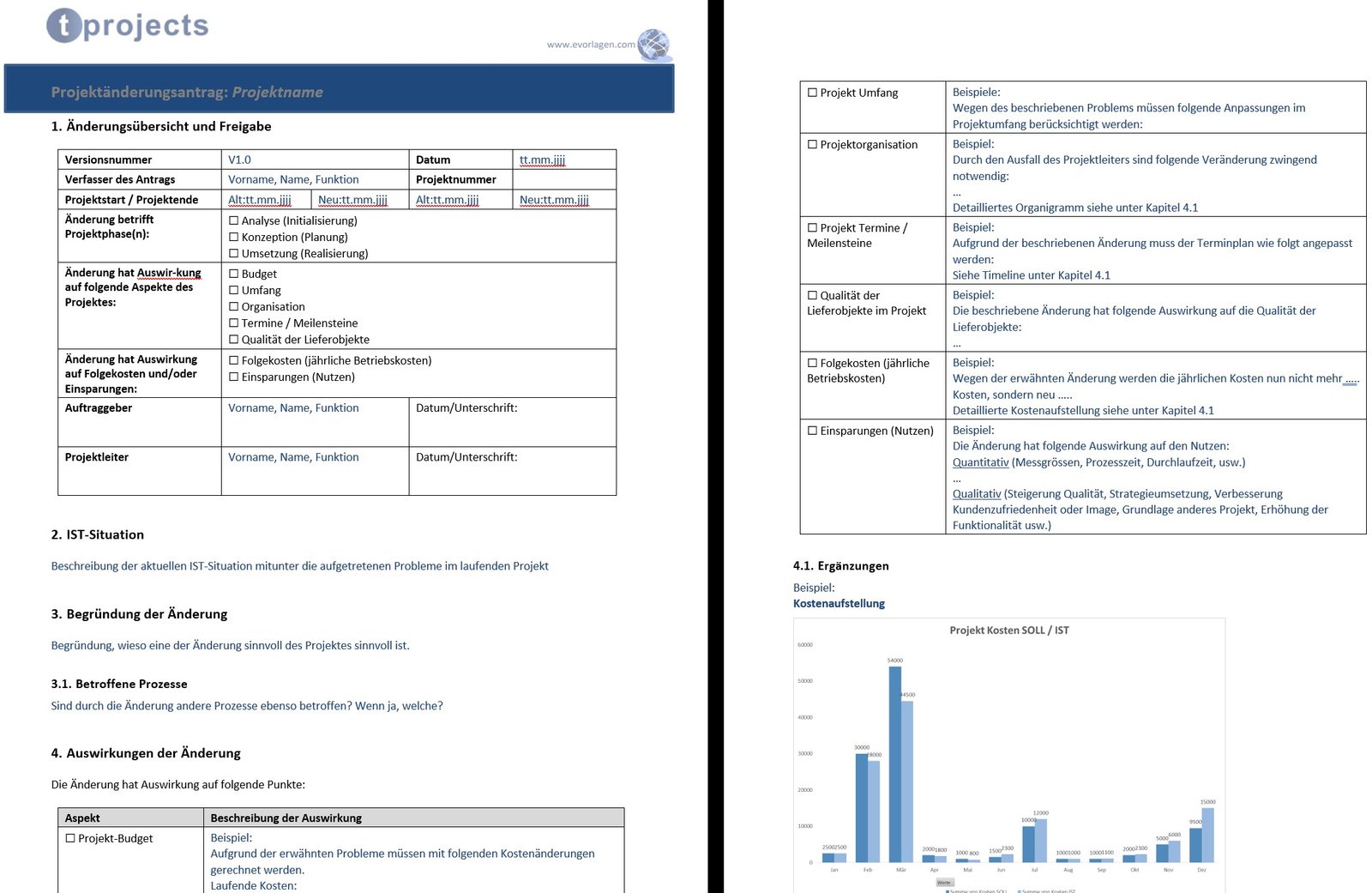Check Folgekosten checkbox in the Aspekt table
This screenshot has height=893, width=1372.
tap(812, 363)
